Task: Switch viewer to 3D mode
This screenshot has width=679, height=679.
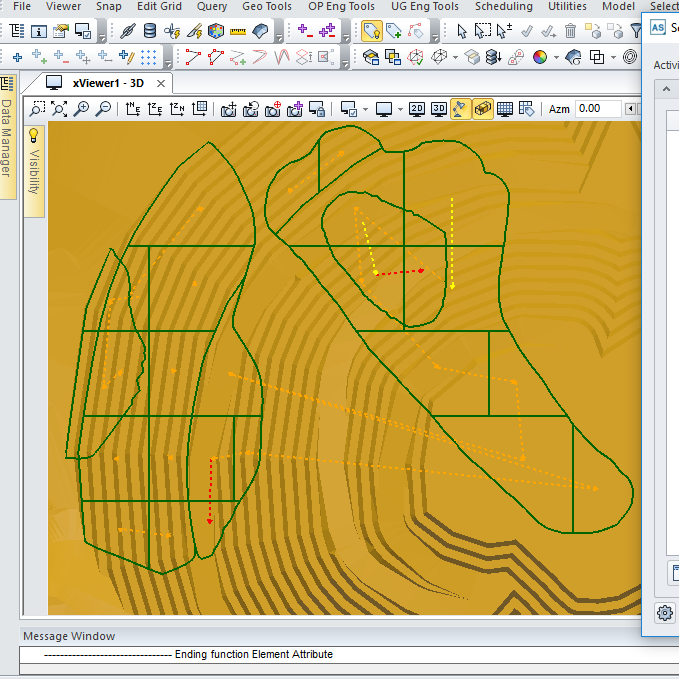Action: tap(439, 109)
